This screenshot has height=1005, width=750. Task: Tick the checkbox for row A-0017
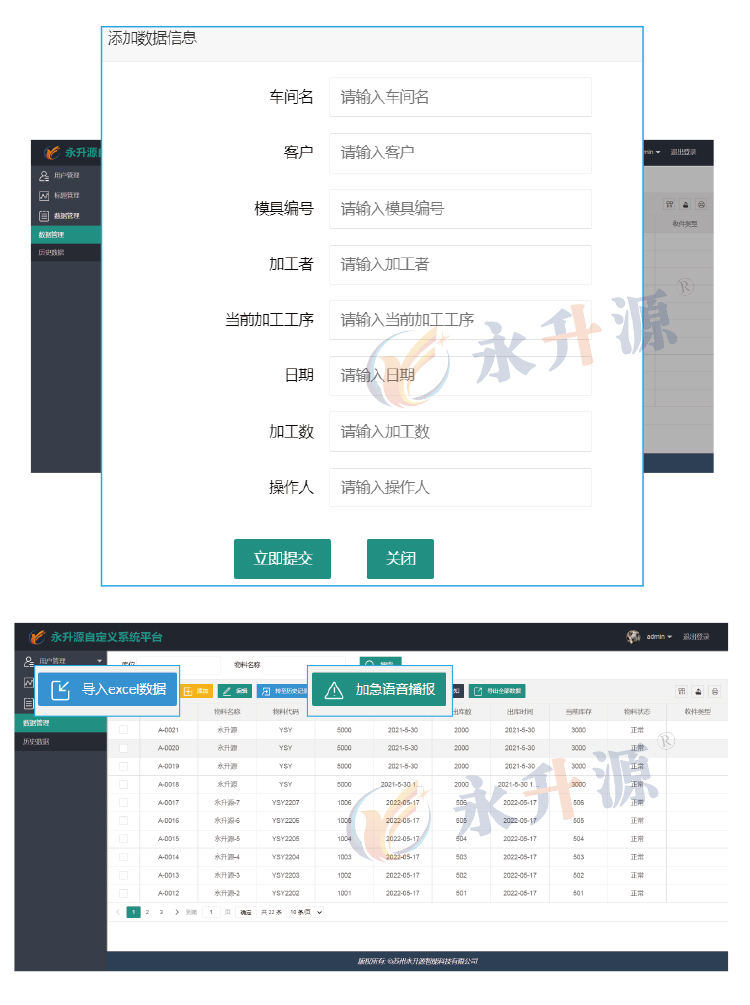(124, 802)
